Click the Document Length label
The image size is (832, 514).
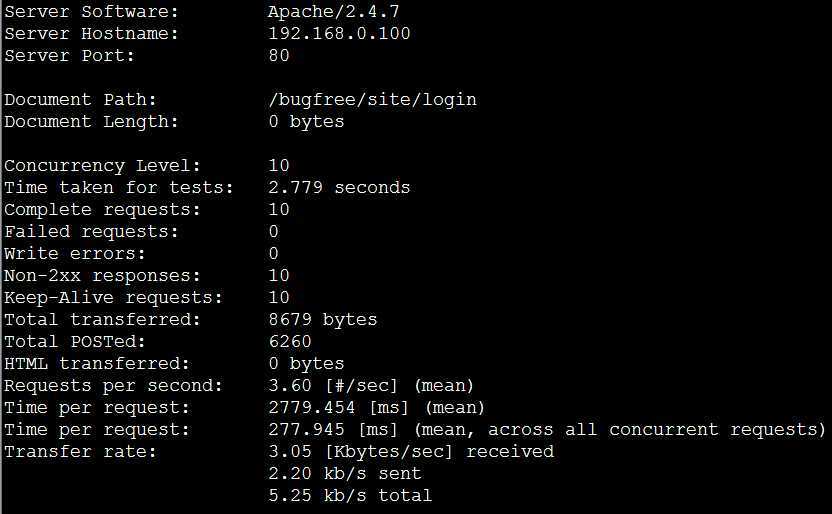(91, 122)
